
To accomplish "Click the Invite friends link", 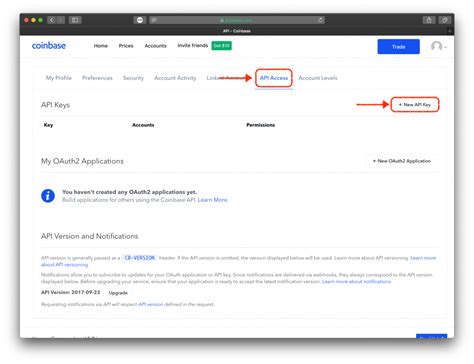I will point(193,45).
